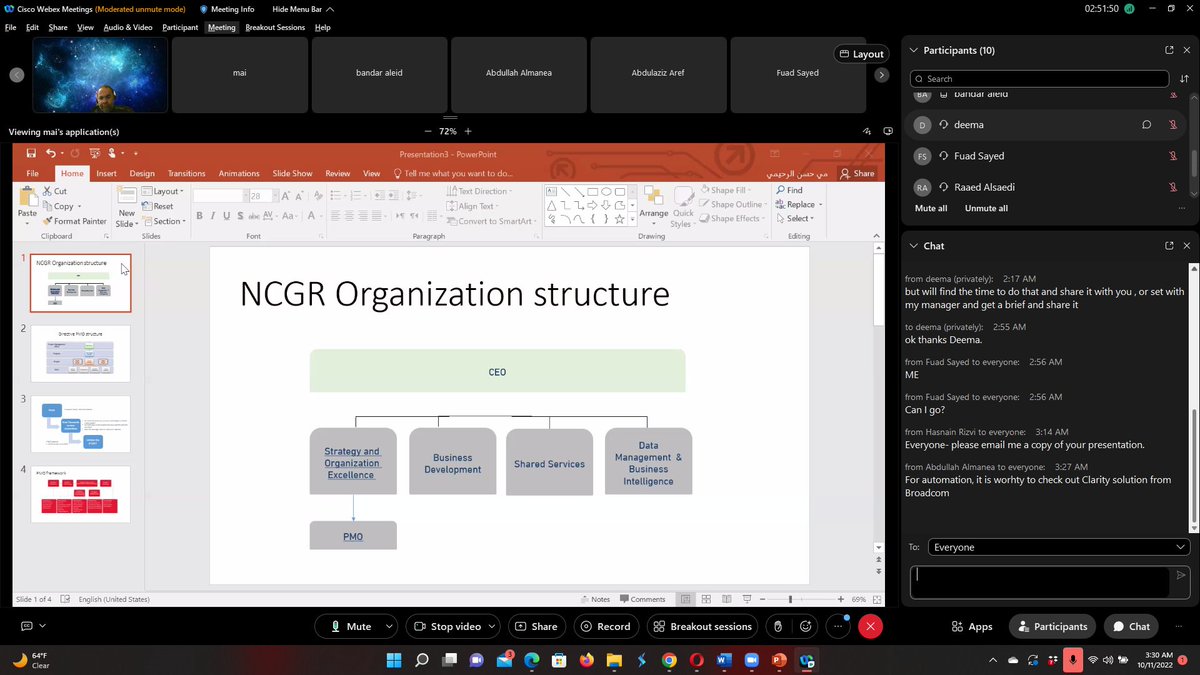Open the Webex Apps button
1200x675 pixels.
[x=972, y=626]
